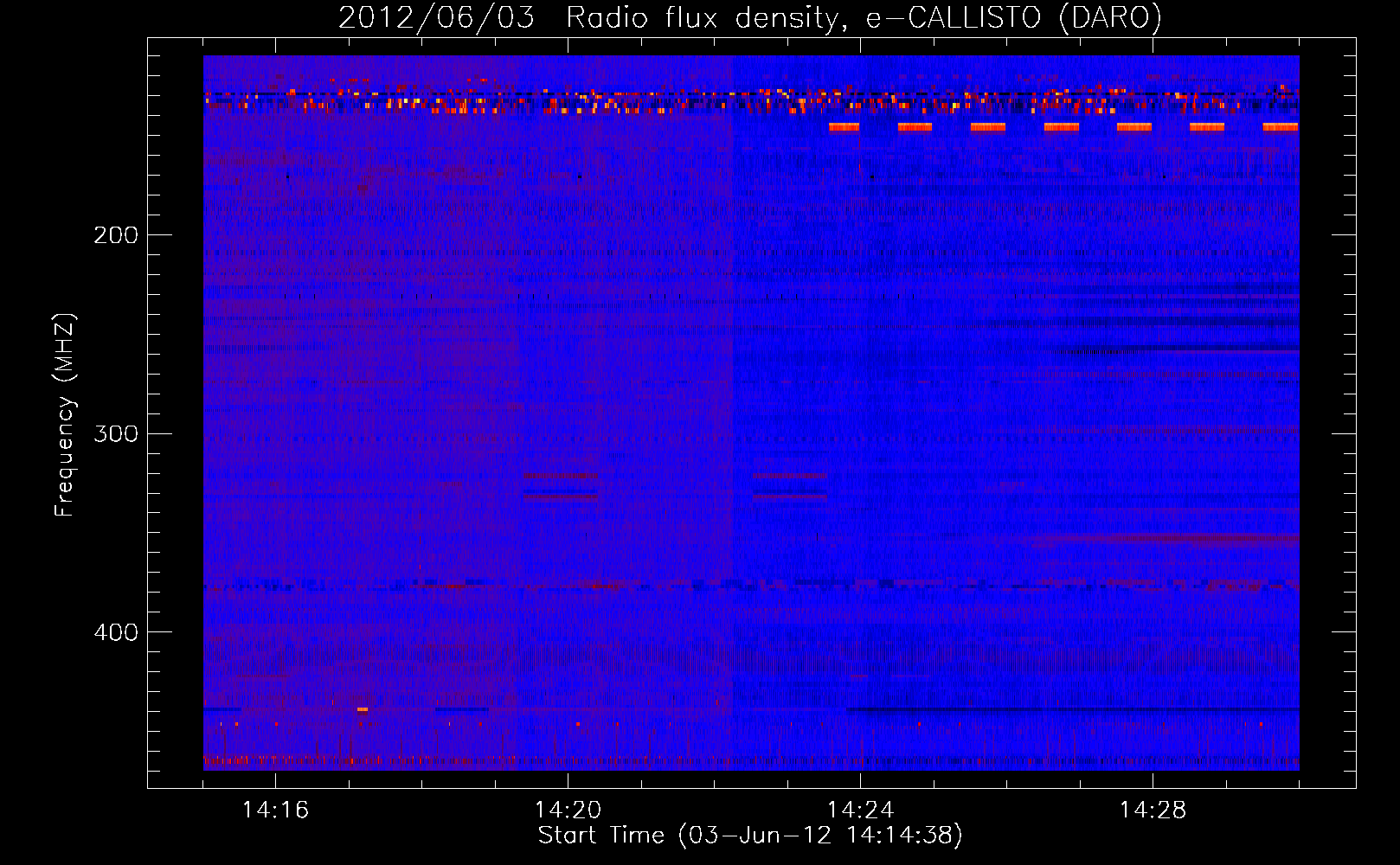Viewport: 1400px width, 865px height.
Task: Click the '14:16' time tick label
Action: [x=275, y=810]
